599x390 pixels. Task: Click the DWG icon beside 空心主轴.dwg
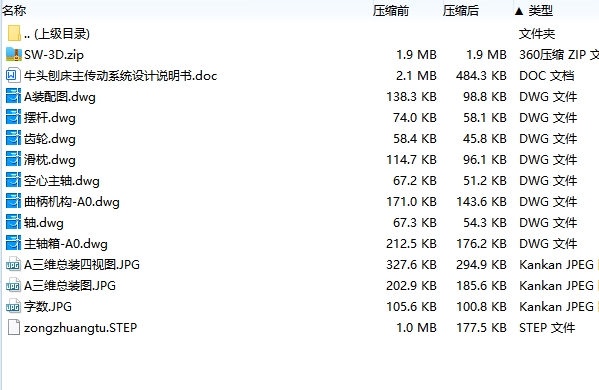(x=13, y=181)
